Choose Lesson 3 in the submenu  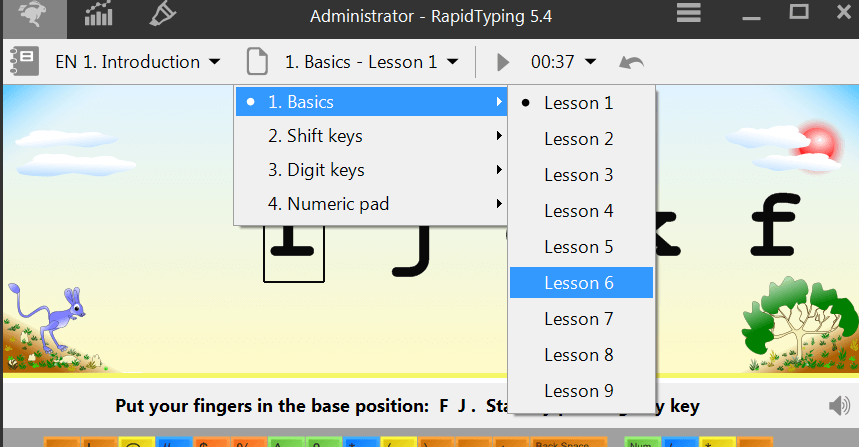click(581, 175)
